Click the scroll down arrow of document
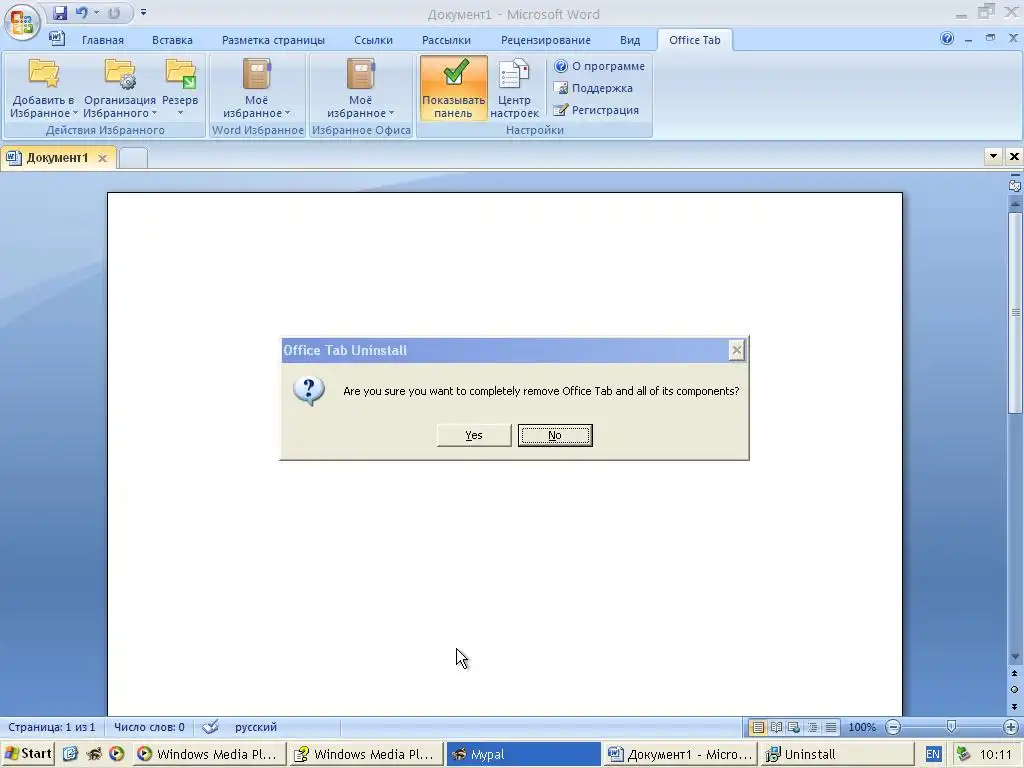 pos(1014,656)
